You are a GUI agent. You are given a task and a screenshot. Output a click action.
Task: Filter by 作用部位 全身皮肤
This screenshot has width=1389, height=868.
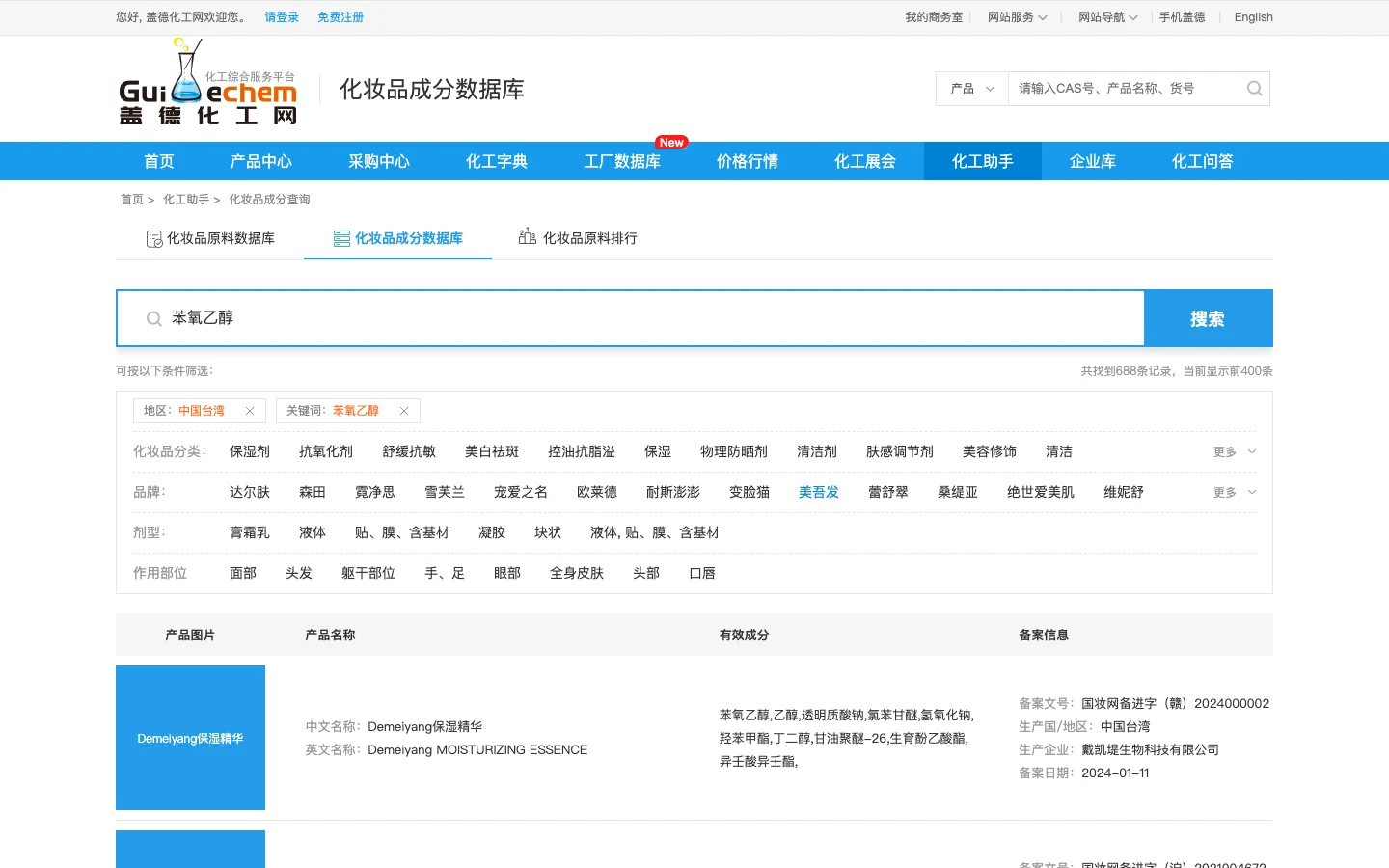click(x=577, y=573)
